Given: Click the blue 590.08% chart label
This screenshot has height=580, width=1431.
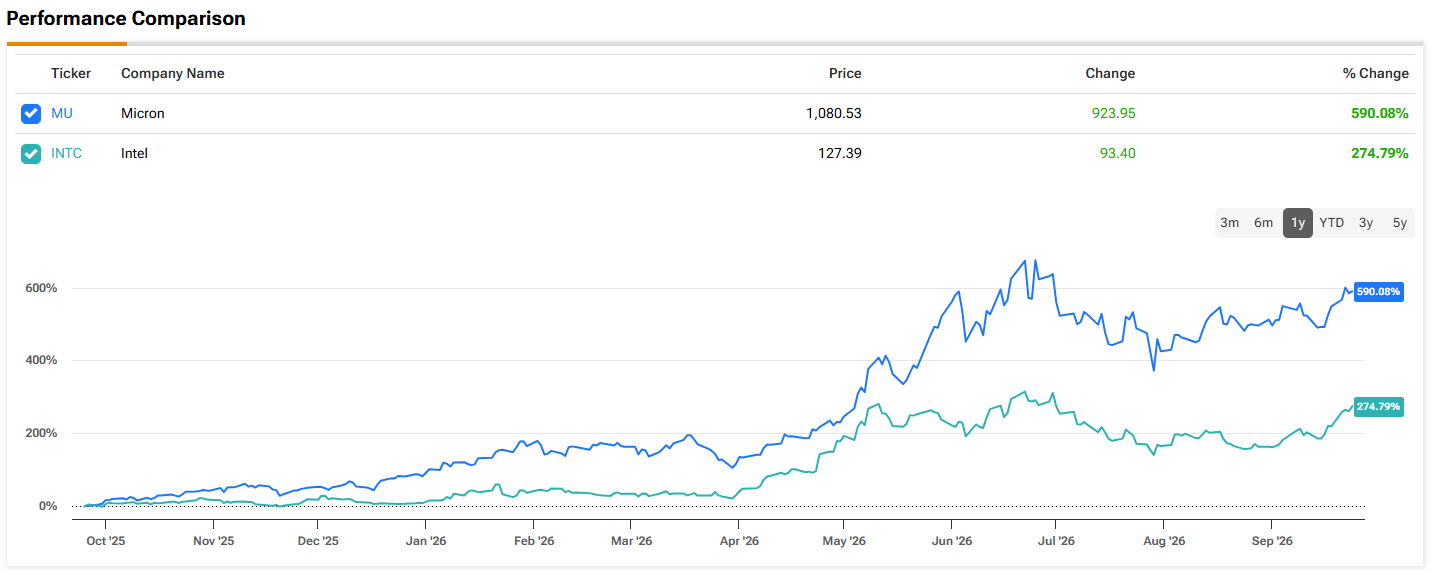Looking at the screenshot, I should pos(1379,292).
